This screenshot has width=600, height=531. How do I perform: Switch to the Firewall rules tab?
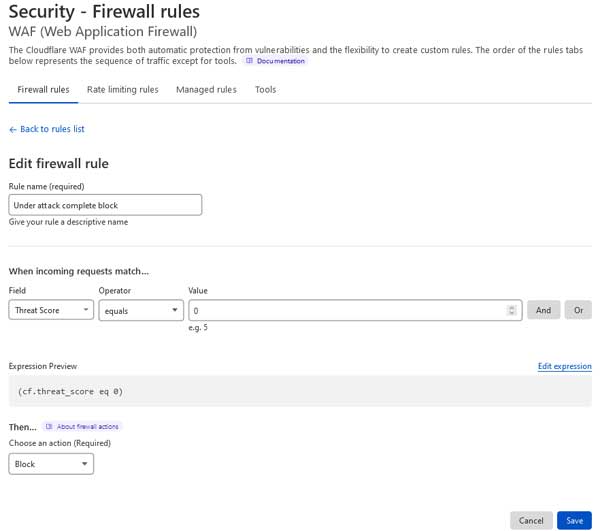(x=43, y=90)
